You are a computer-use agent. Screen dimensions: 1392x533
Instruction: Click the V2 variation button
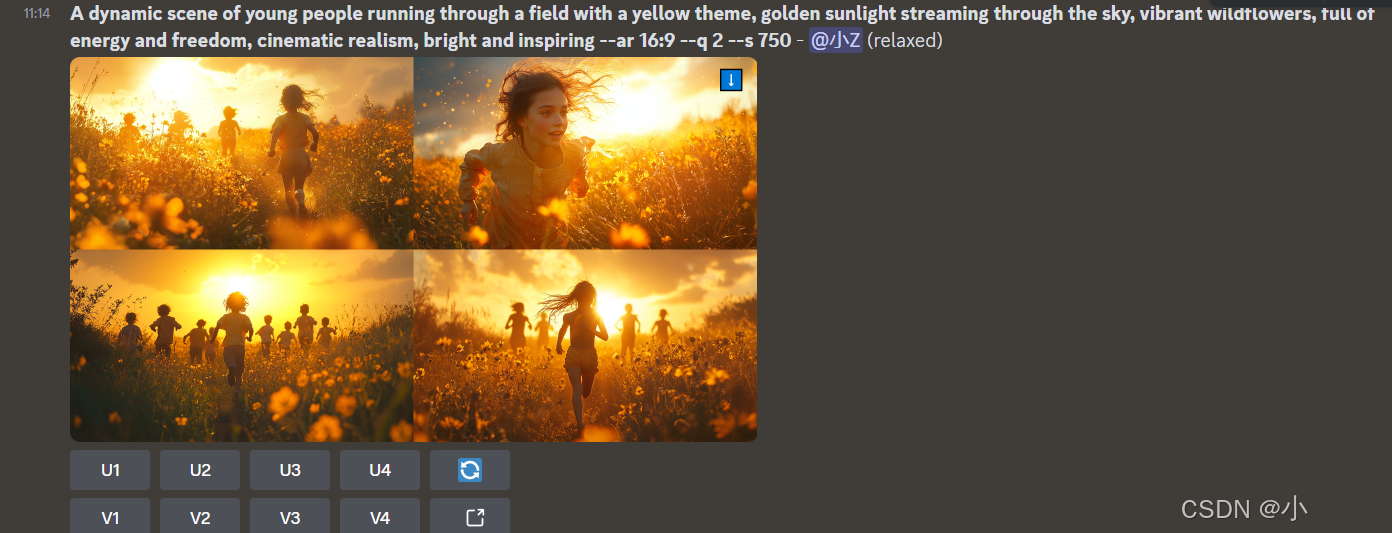click(200, 517)
